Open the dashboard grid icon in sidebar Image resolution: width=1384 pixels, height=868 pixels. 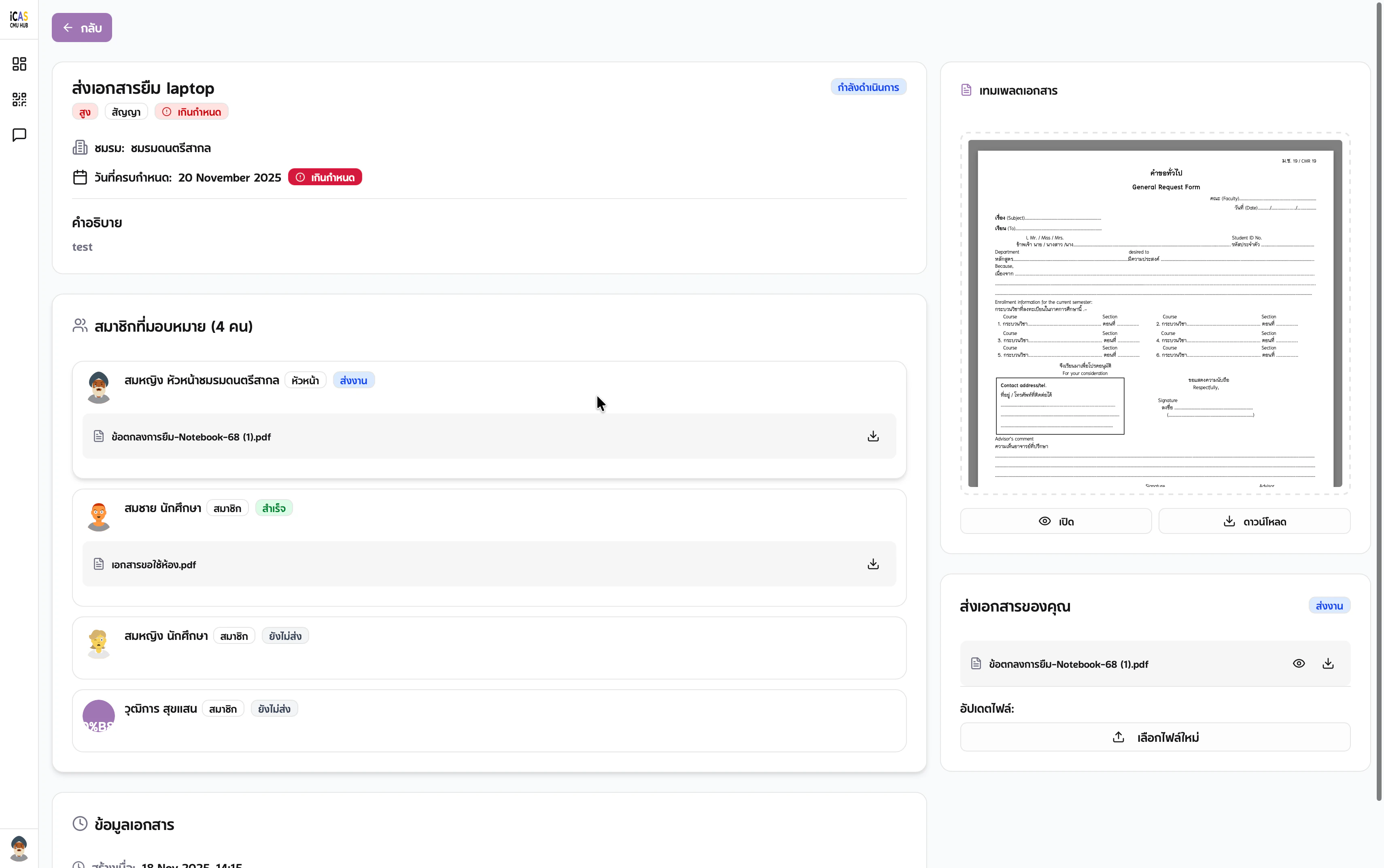(19, 64)
